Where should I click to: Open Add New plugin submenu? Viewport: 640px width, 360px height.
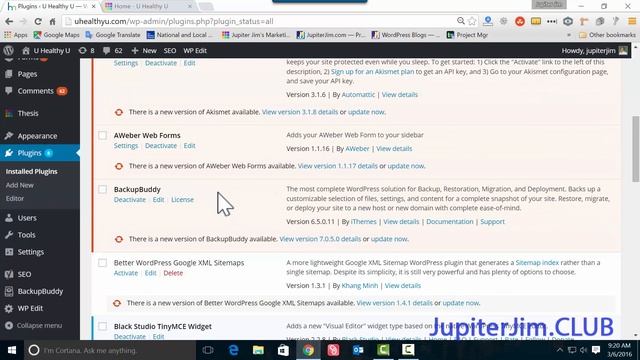[20, 185]
